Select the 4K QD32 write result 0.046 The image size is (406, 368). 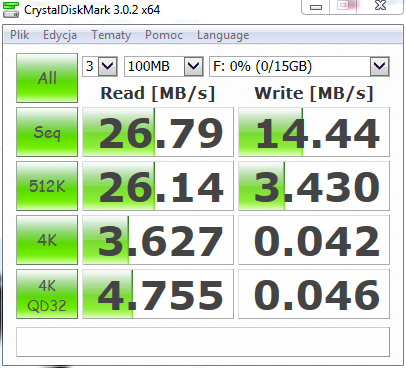click(x=314, y=294)
